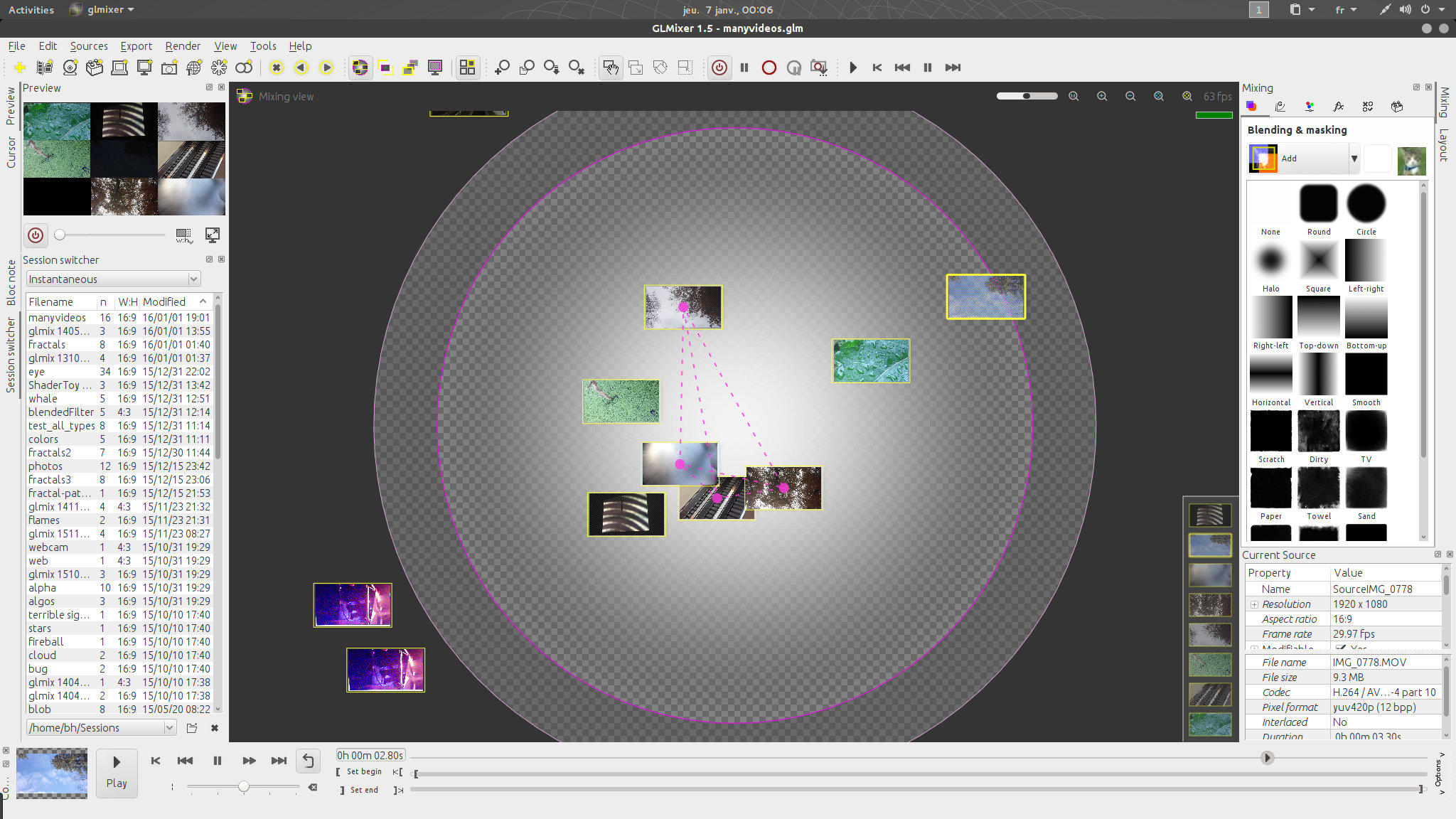
Task: Switch to the Geometry view toolbar button
Action: [385, 68]
